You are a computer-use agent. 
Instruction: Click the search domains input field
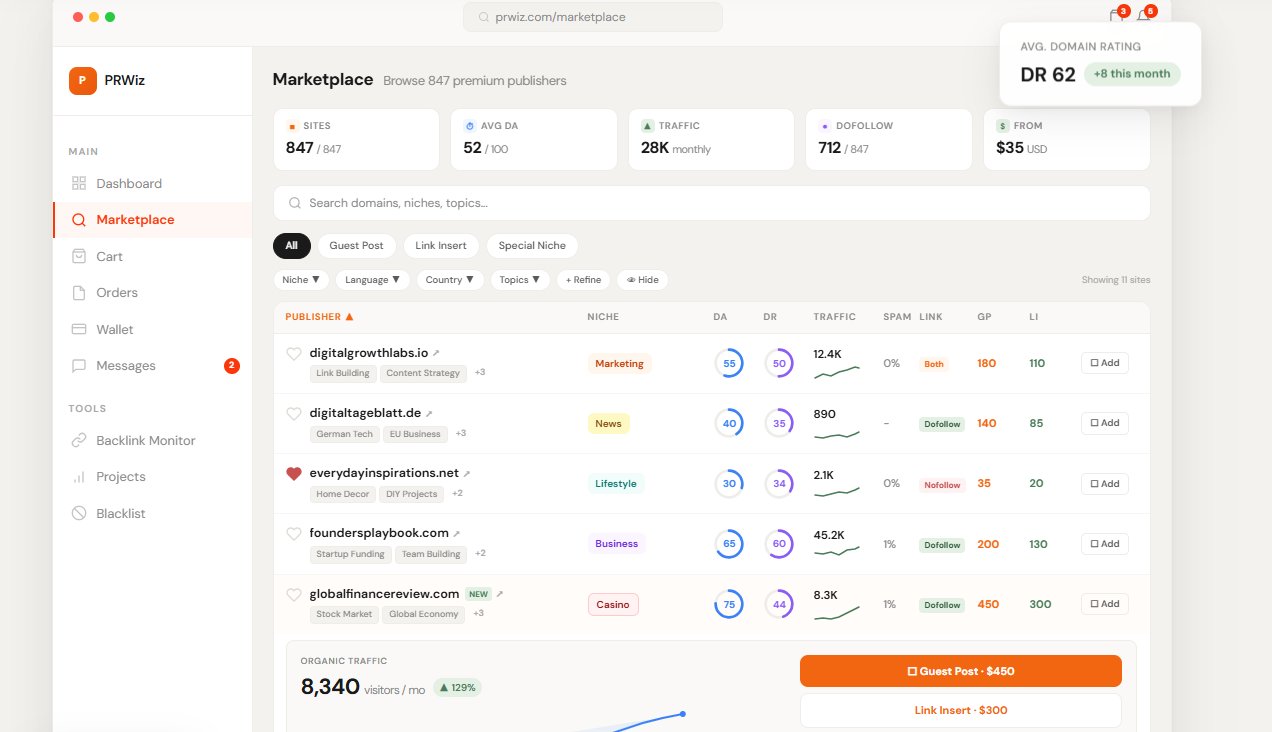[712, 203]
